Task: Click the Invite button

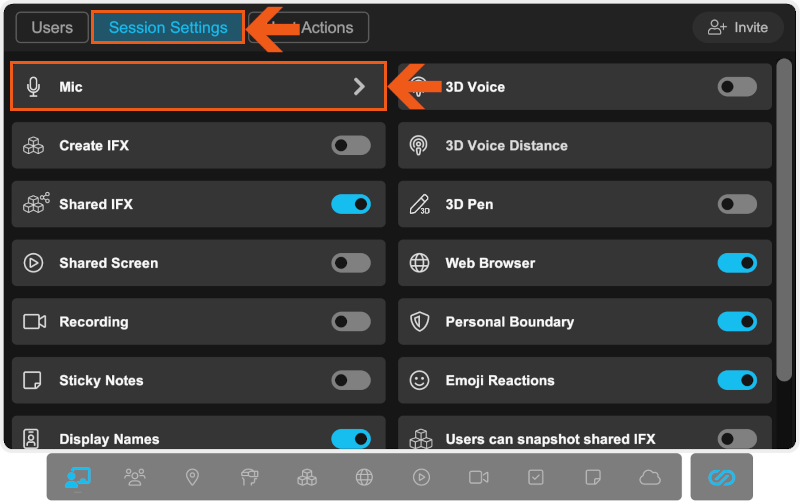Action: point(738,28)
